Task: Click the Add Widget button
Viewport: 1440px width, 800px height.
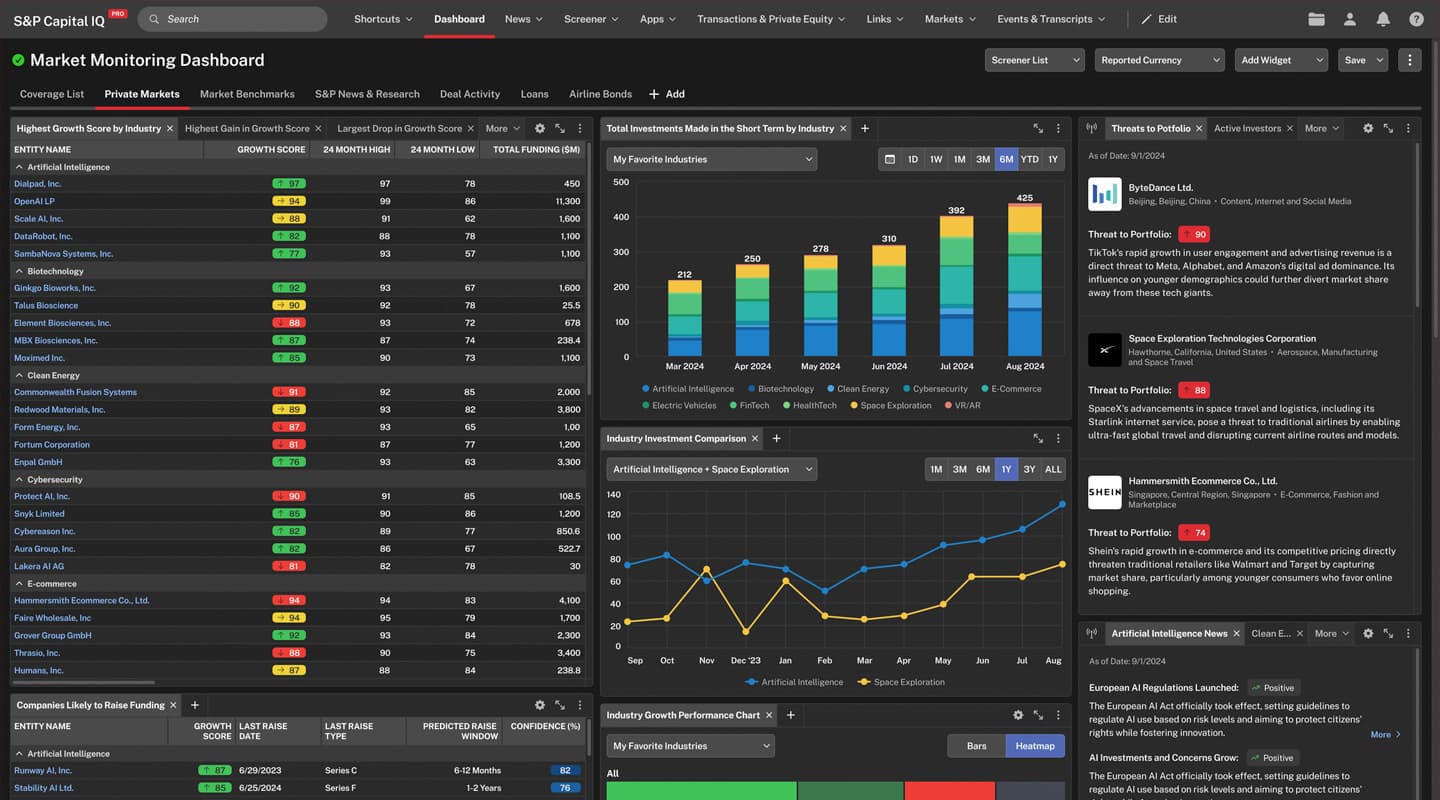Action: point(1280,60)
